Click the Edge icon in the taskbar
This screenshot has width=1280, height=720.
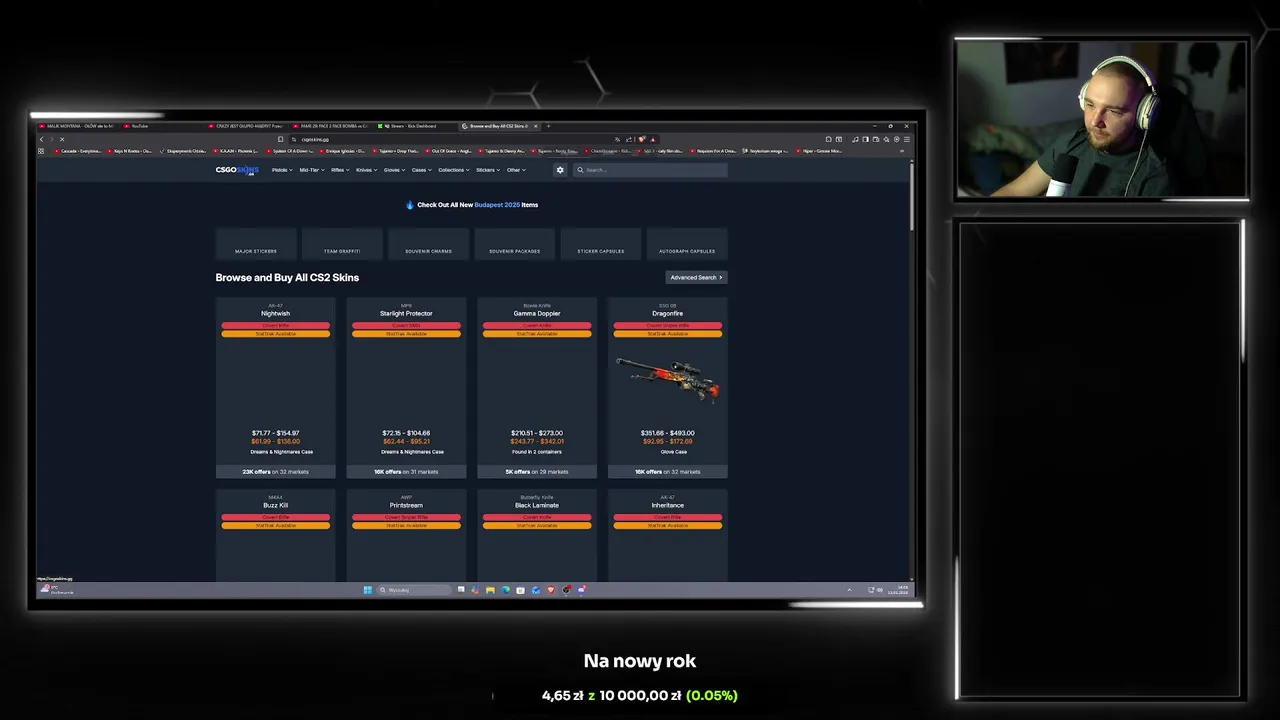(505, 590)
